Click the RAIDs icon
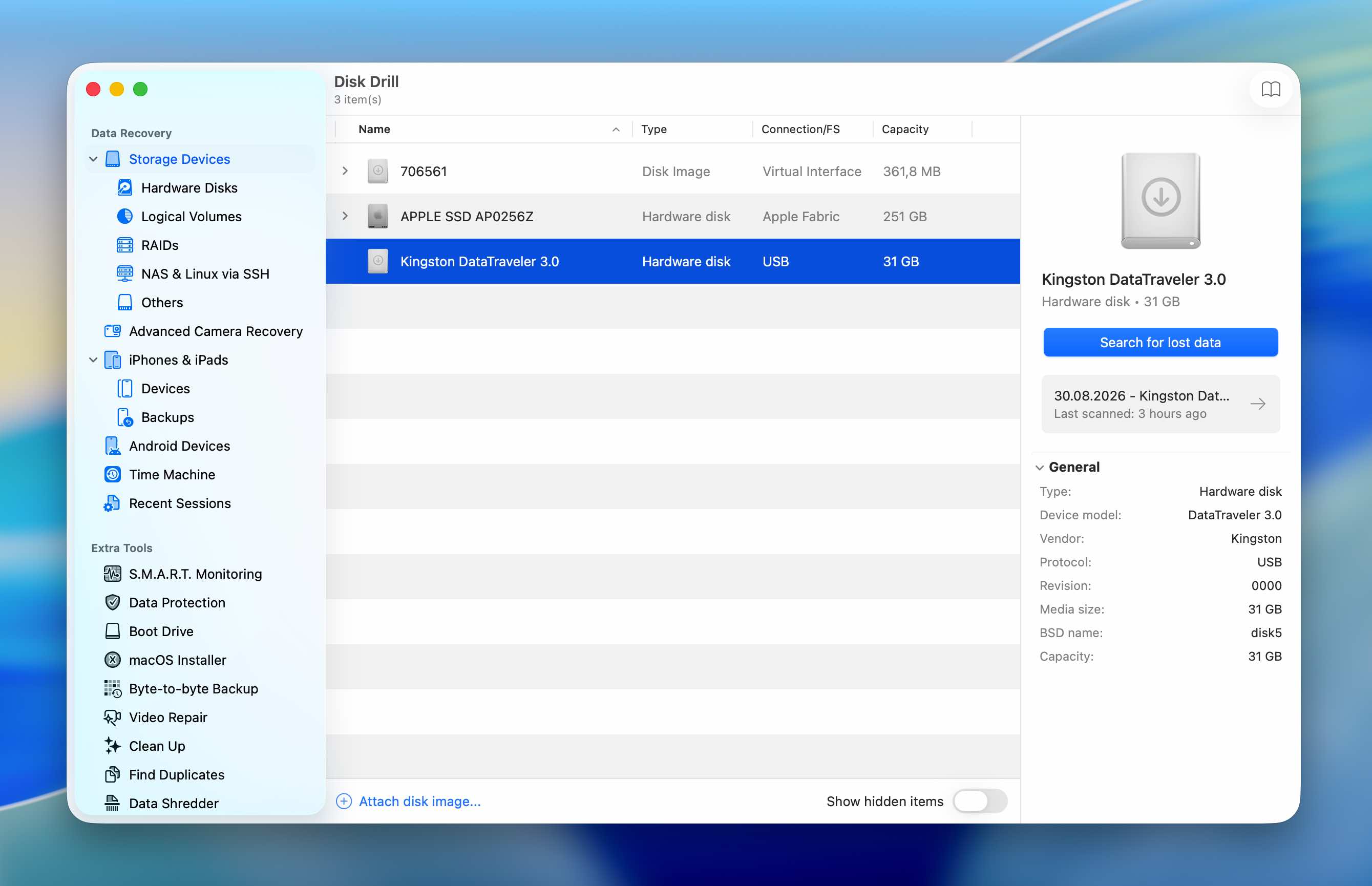This screenshot has height=886, width=1372. click(125, 245)
